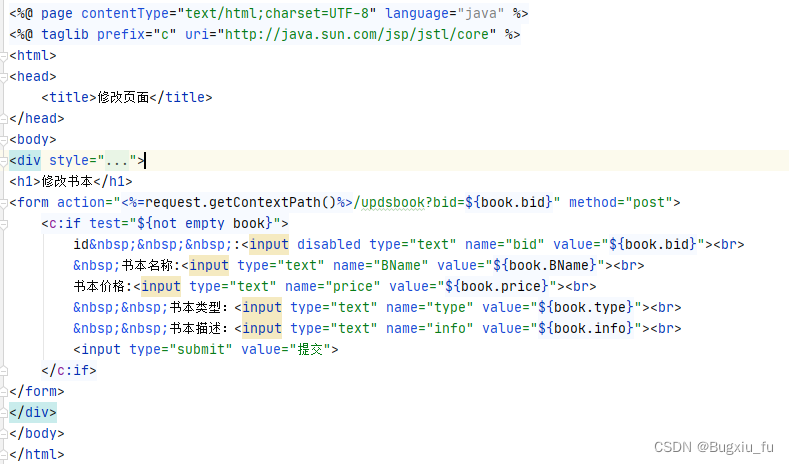This screenshot has height=464, width=789.
Task: Click the fold marker beside the </form> line
Action: 3,392
